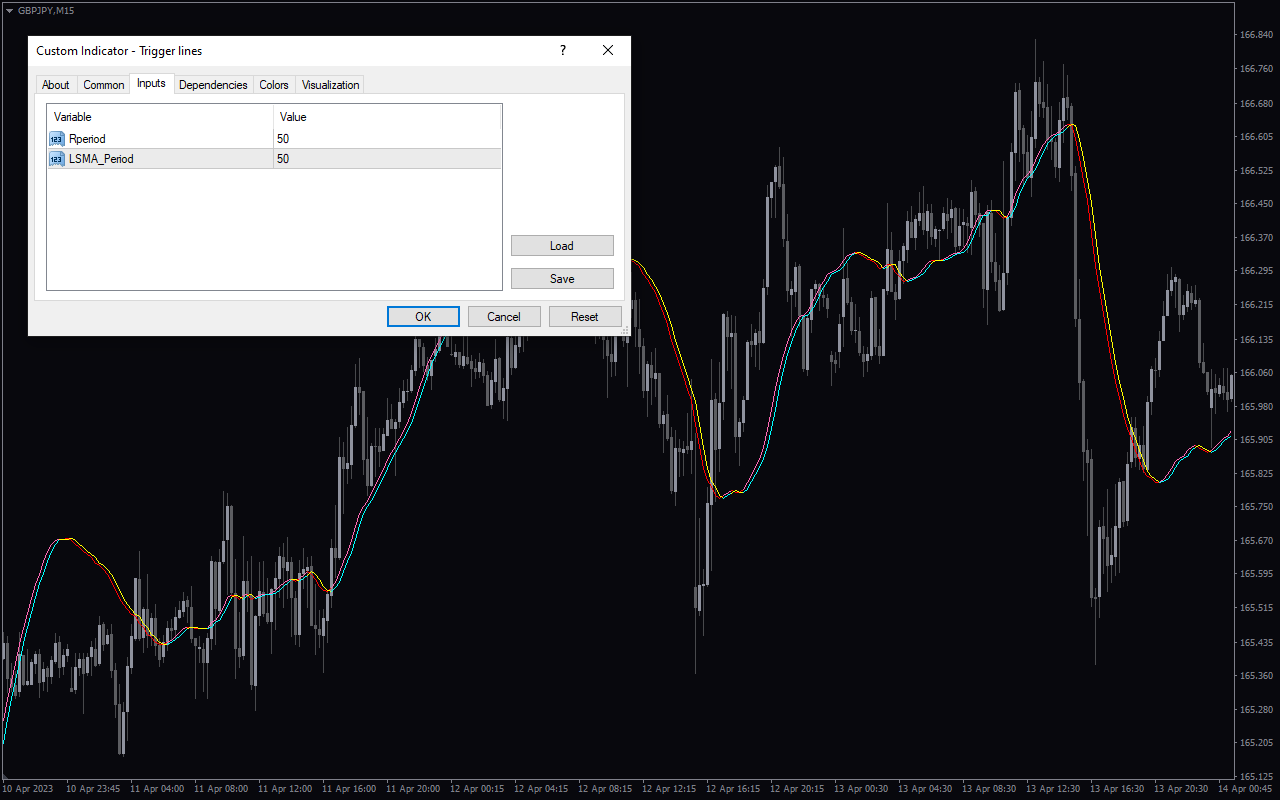Click the Reset button
1280x800 pixels.
click(585, 317)
